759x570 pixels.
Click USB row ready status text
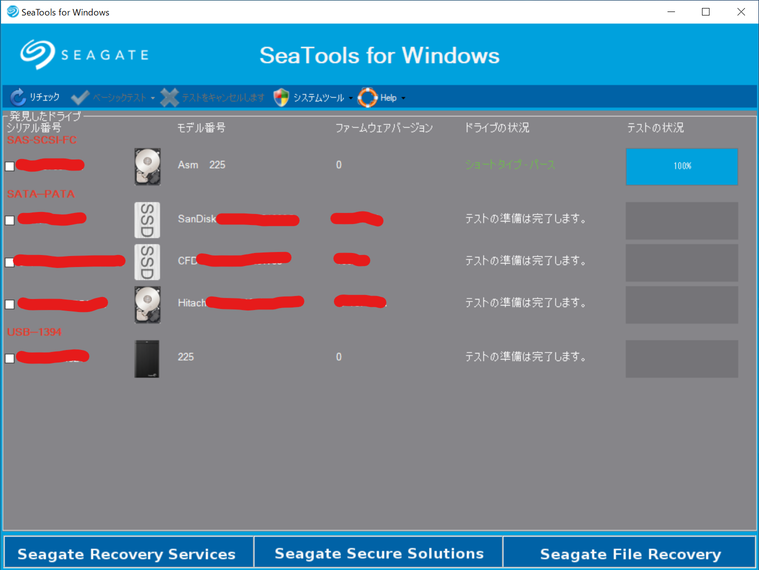click(x=526, y=357)
